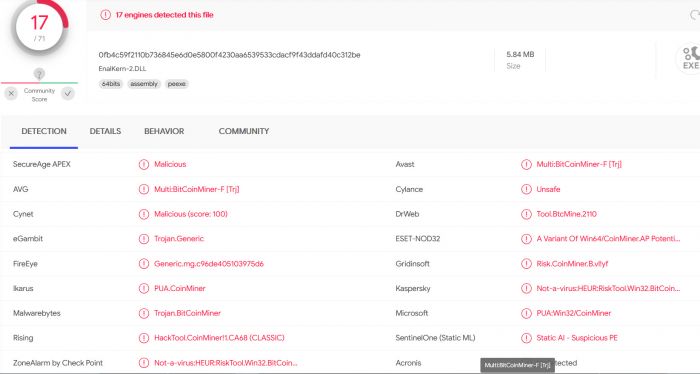Click the 64bits tag
The width and height of the screenshot is (700, 374).
[x=111, y=84]
